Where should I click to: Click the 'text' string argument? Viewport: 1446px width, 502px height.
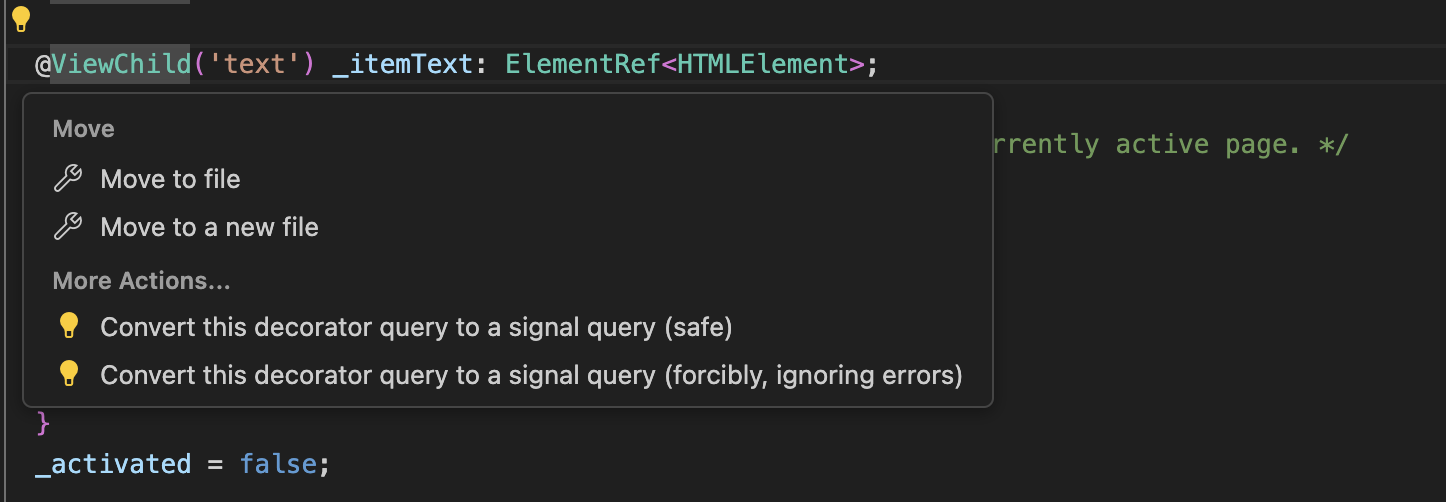259,65
